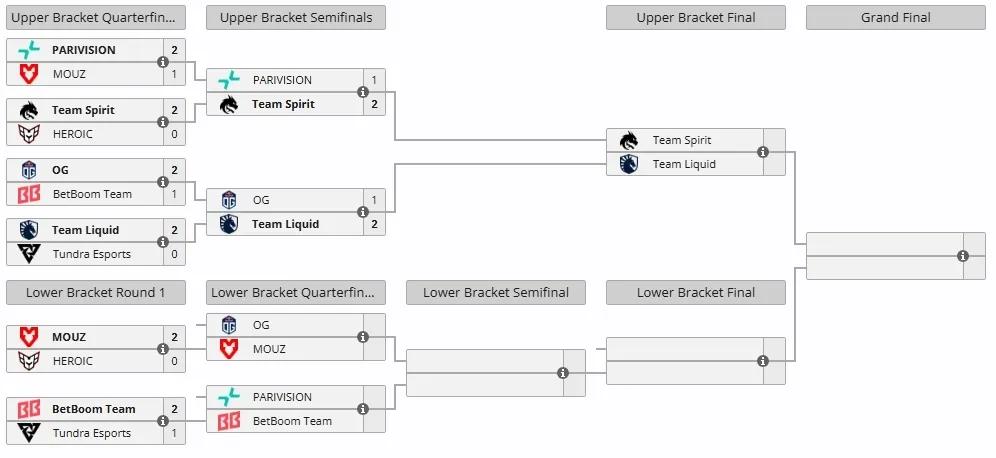Select the Grand Final column header
This screenshot has width=996, height=458.
point(895,17)
